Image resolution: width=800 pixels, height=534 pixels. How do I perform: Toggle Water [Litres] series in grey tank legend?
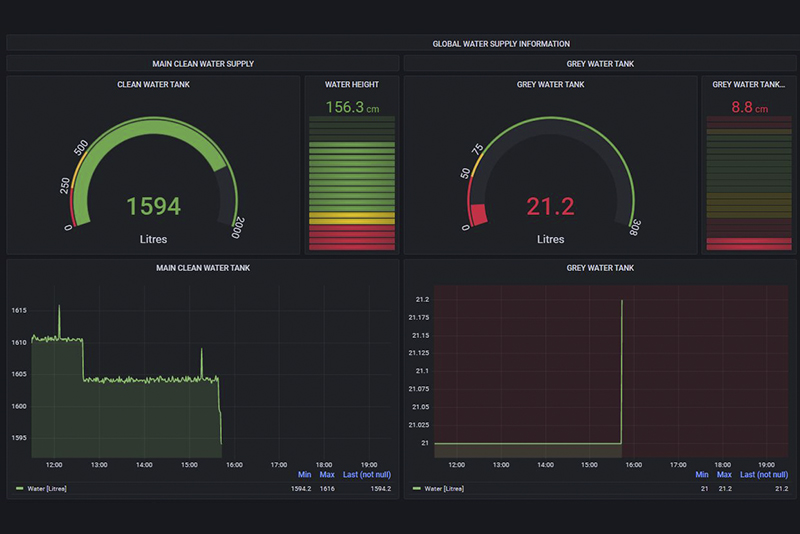click(444, 489)
